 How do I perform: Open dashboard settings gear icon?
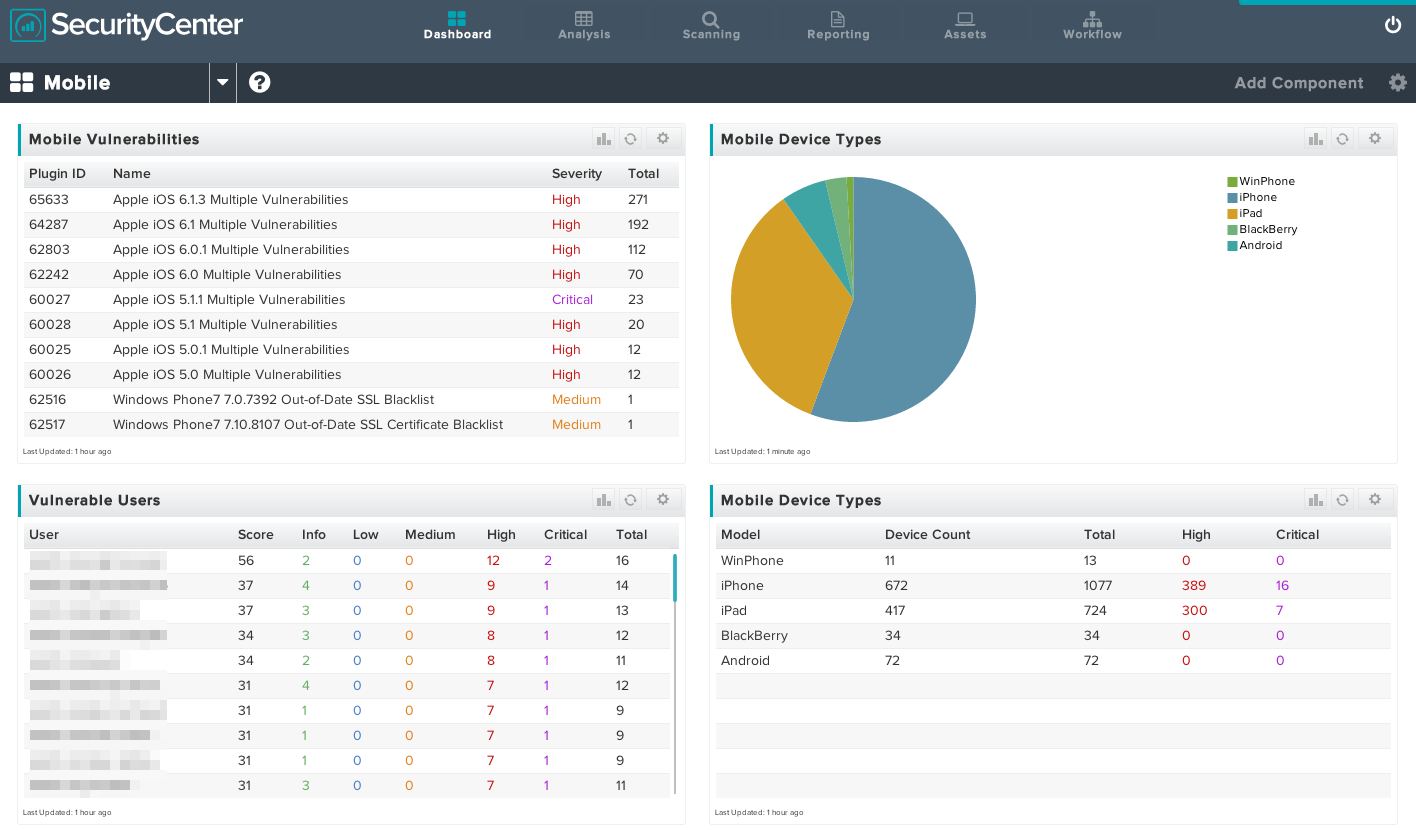click(x=1398, y=83)
